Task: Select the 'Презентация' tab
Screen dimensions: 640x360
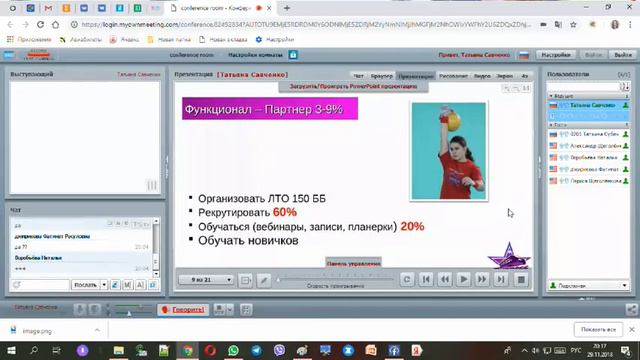Action: point(416,76)
